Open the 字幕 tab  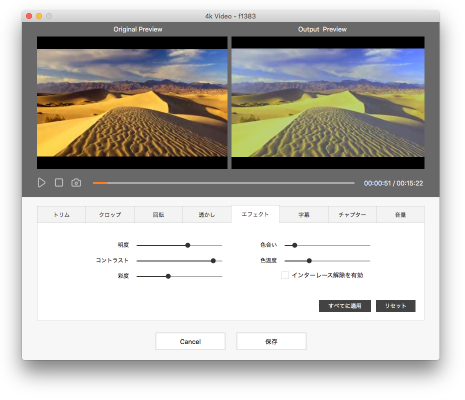(304, 215)
